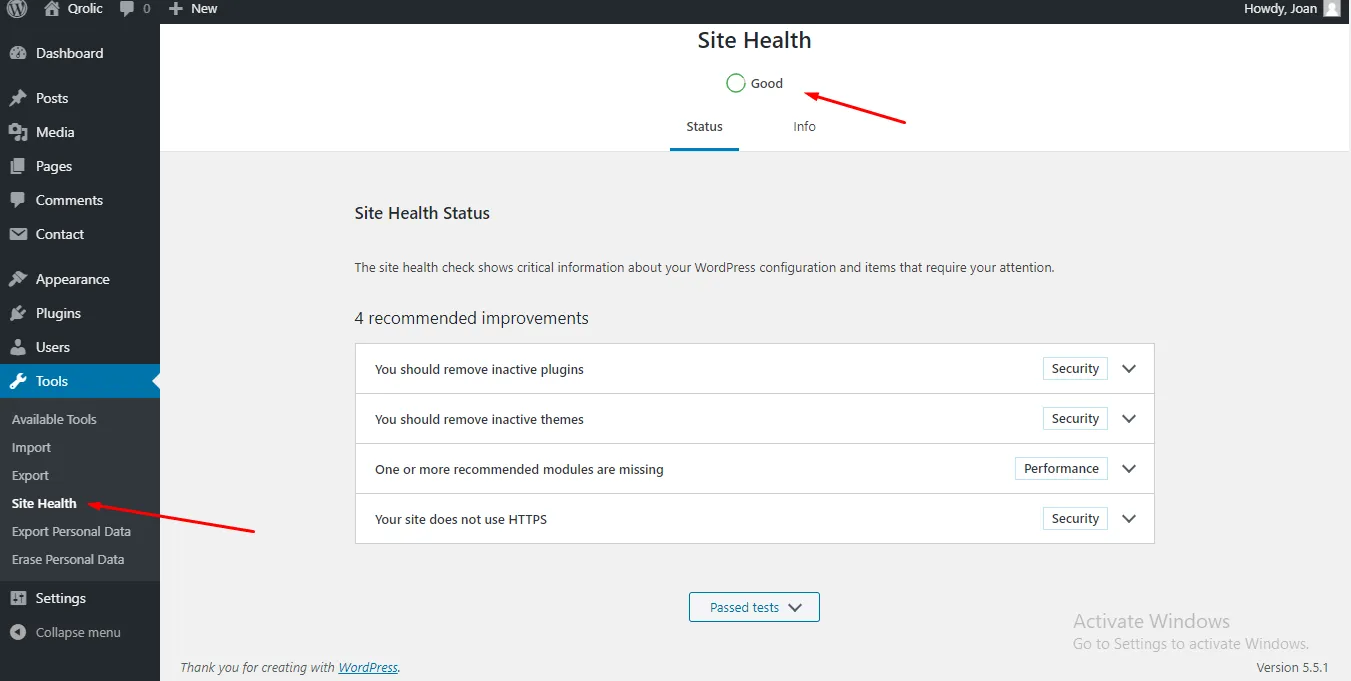Viewport: 1351px width, 681px height.
Task: Follow the WordPress footer link
Action: (368, 667)
